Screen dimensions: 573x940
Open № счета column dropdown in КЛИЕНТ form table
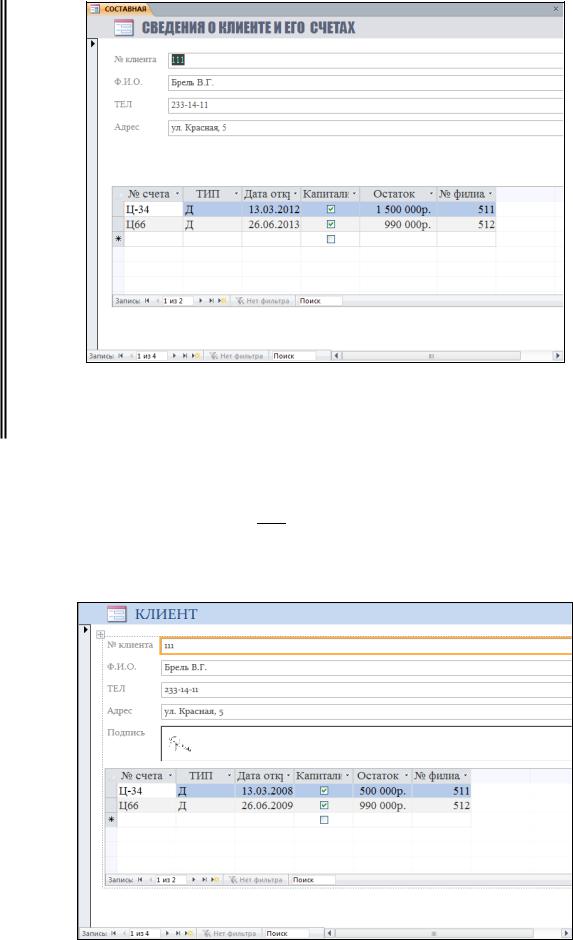(170, 776)
